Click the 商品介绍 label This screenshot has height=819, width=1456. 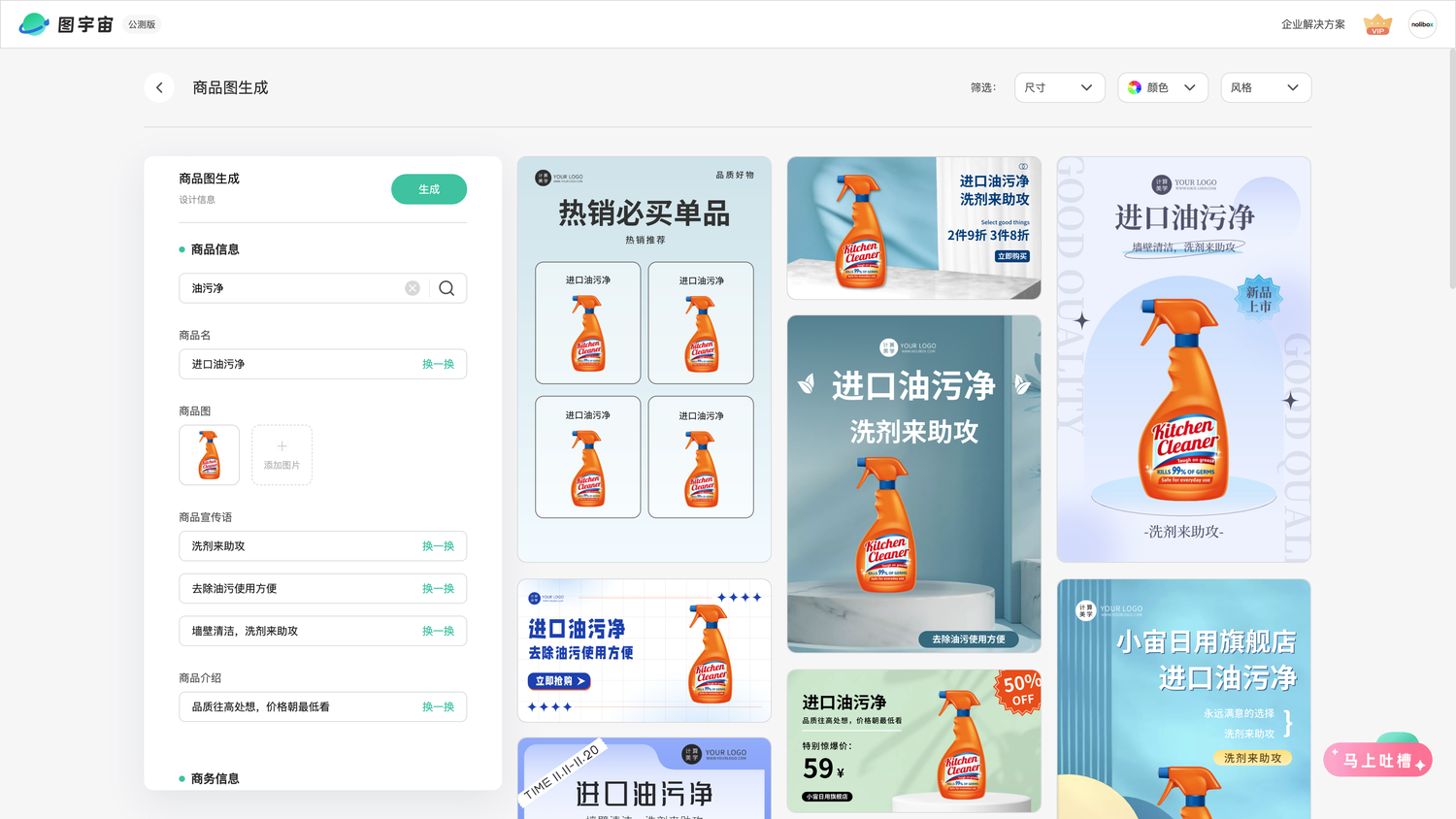(200, 677)
